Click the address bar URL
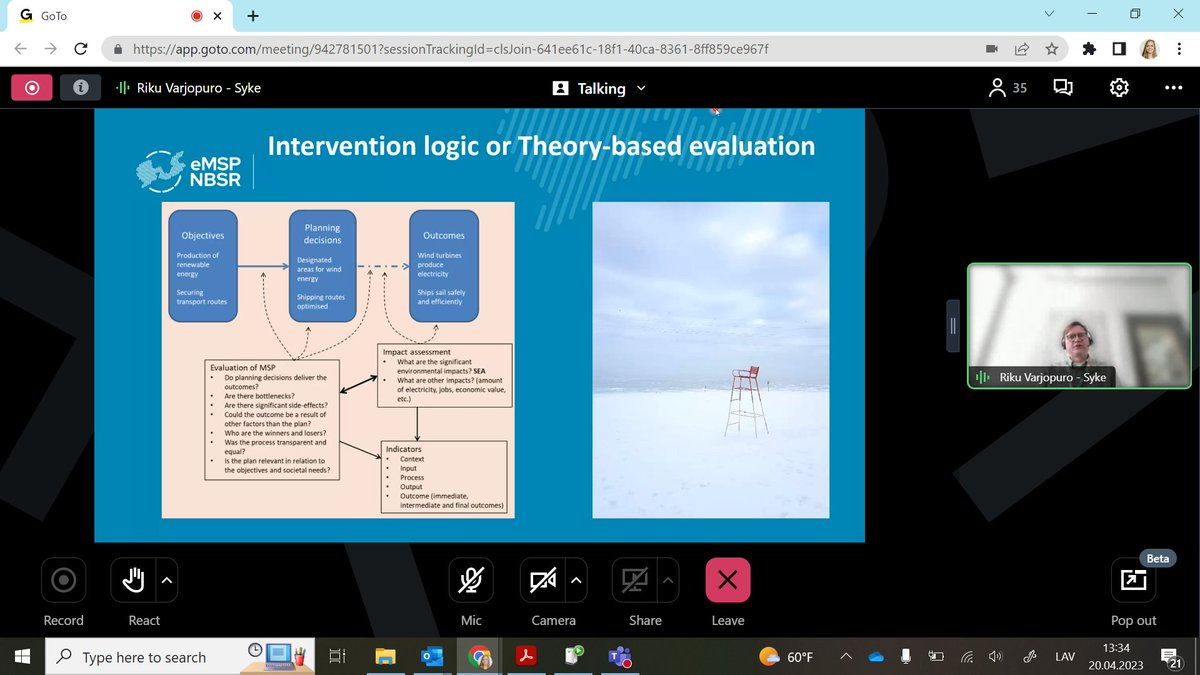The width and height of the screenshot is (1200, 675). coord(450,48)
